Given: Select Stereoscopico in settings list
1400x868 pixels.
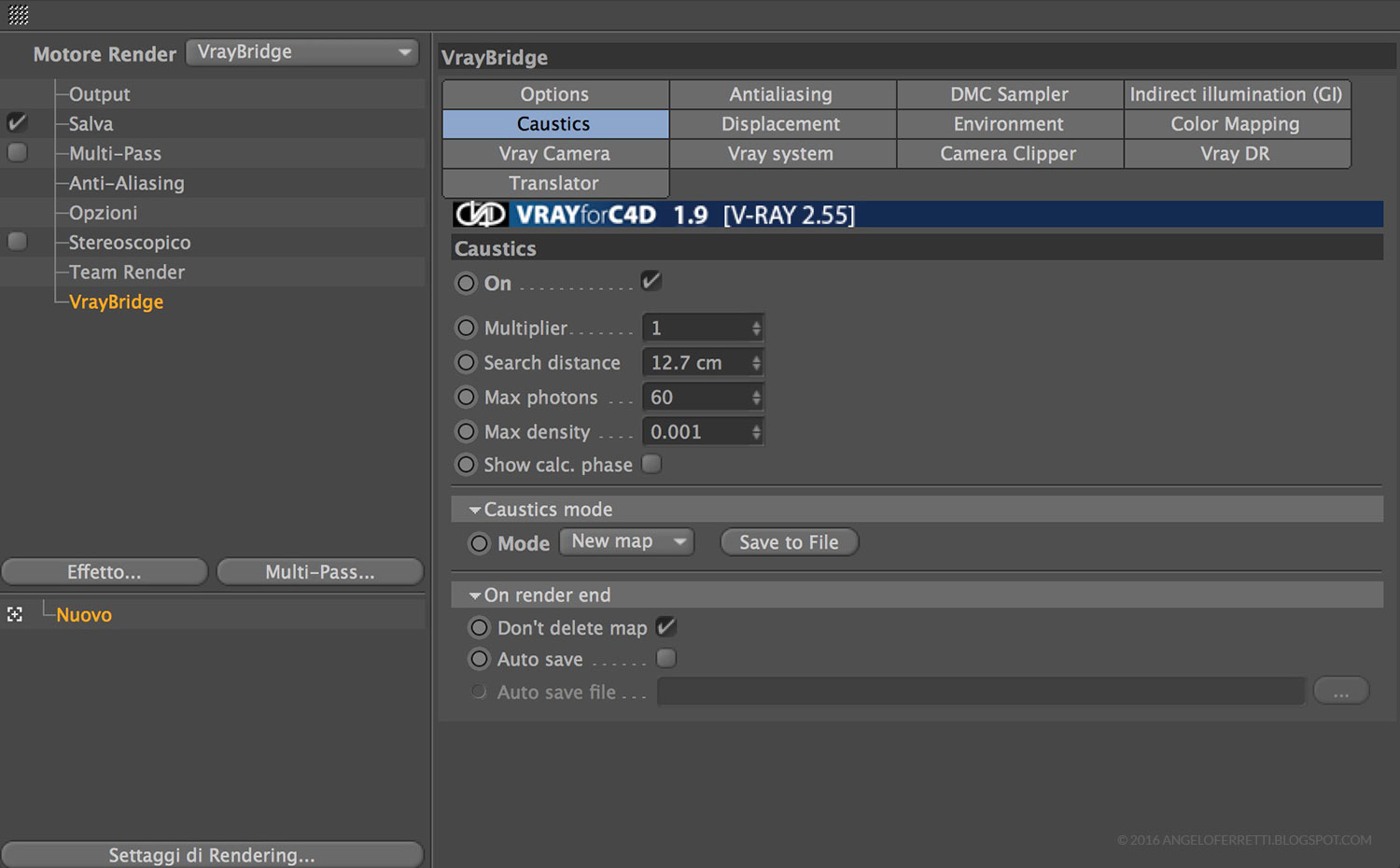Looking at the screenshot, I should (129, 243).
